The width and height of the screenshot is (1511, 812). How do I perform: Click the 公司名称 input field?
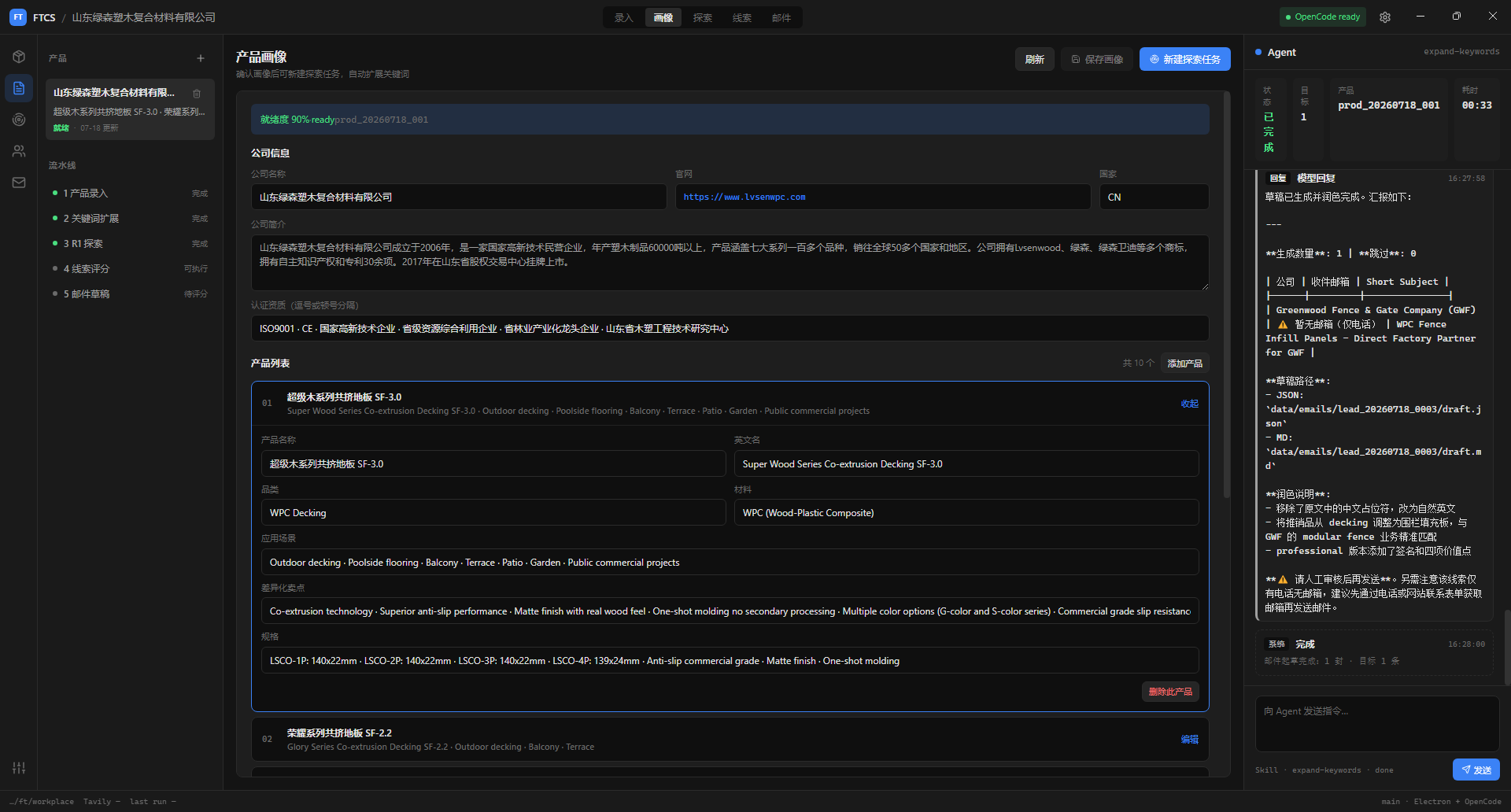click(x=459, y=197)
